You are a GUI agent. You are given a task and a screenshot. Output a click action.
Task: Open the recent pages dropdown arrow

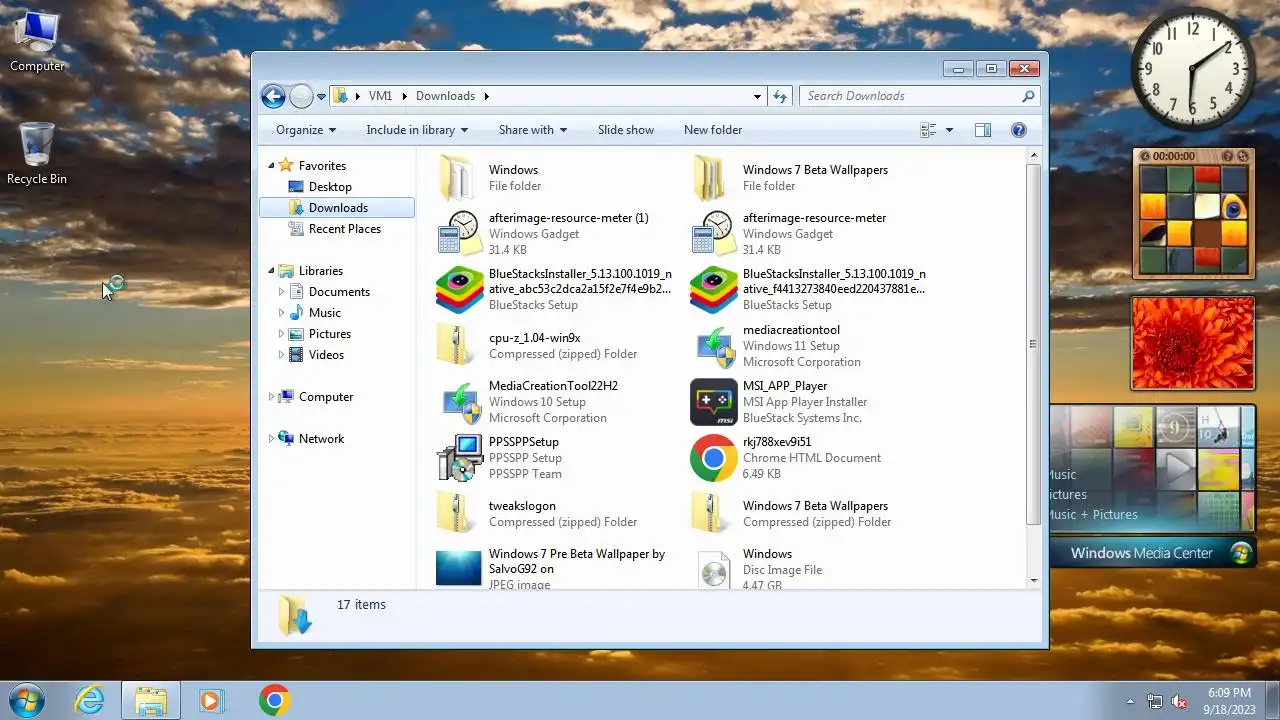point(321,97)
